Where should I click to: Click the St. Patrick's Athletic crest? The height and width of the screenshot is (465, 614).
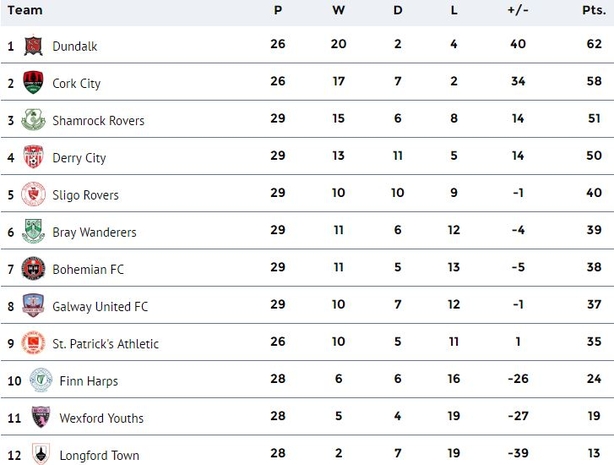tap(33, 343)
